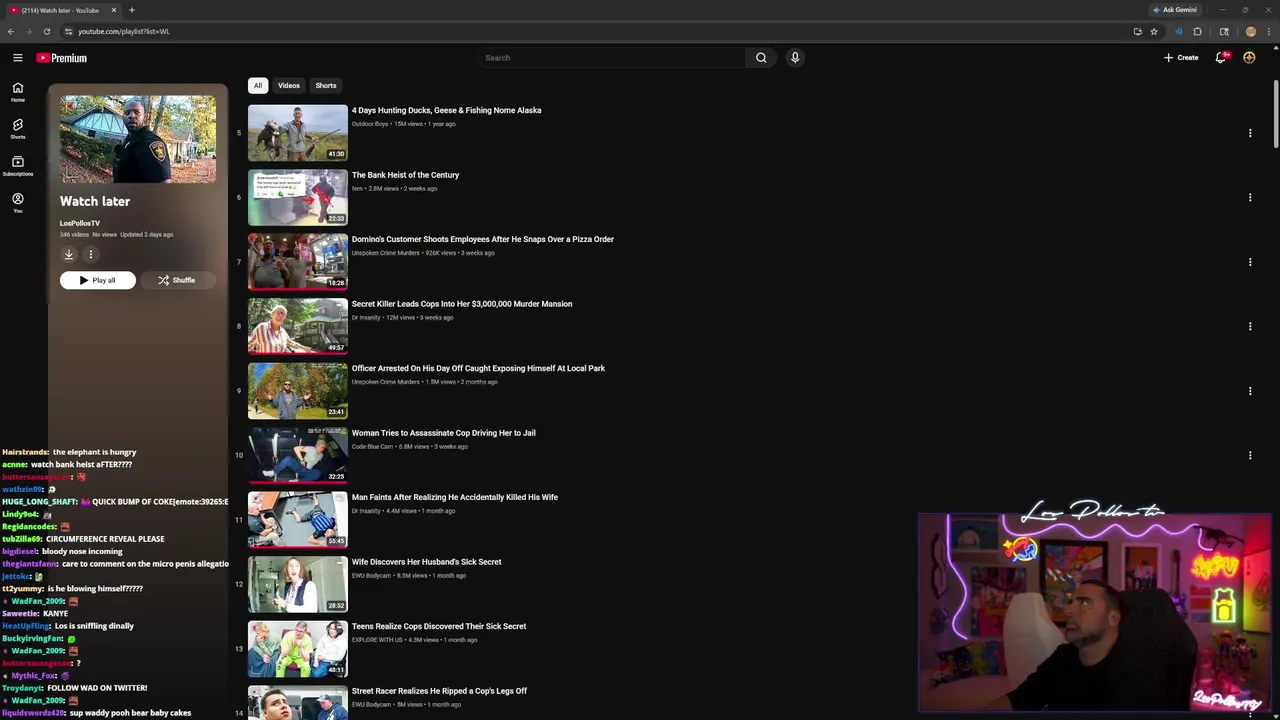Switch to the Watch later - YouTube tab
This screenshot has width=1280, height=720.
(x=60, y=10)
